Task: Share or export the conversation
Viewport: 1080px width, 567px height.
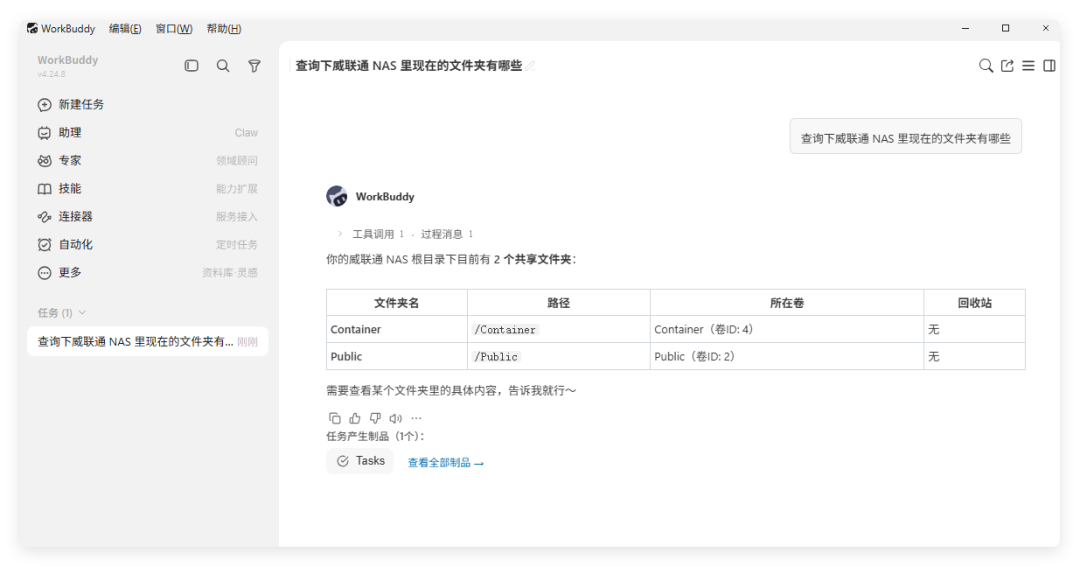Action: point(1007,65)
